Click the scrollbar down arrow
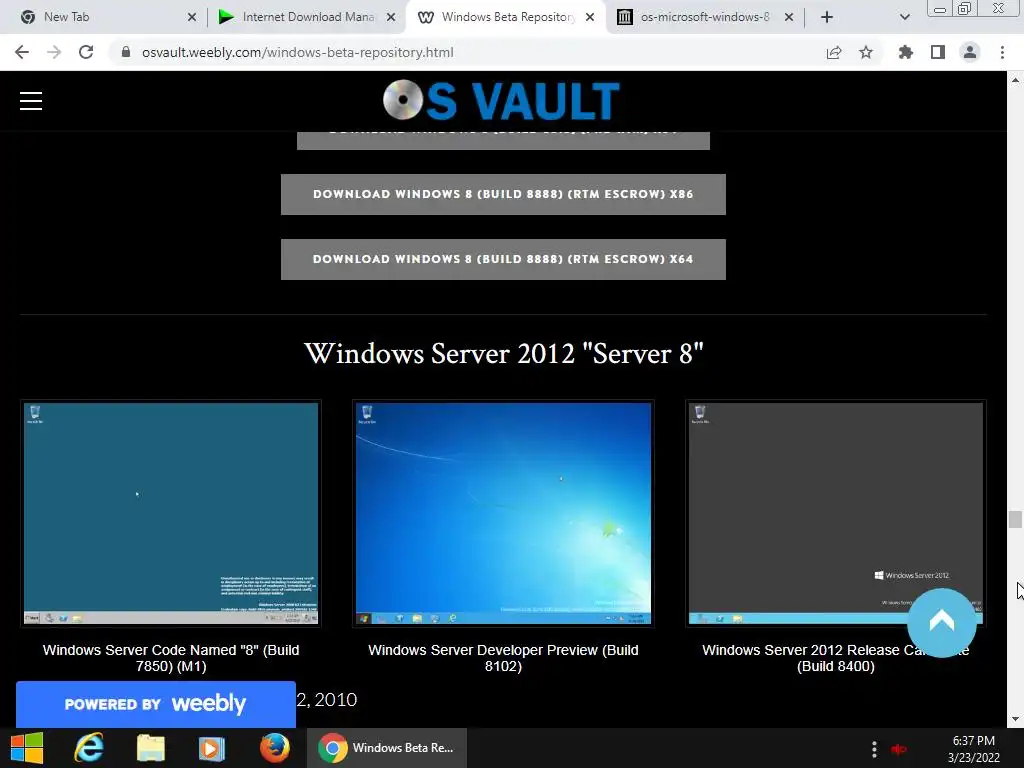 pyautogui.click(x=1015, y=719)
